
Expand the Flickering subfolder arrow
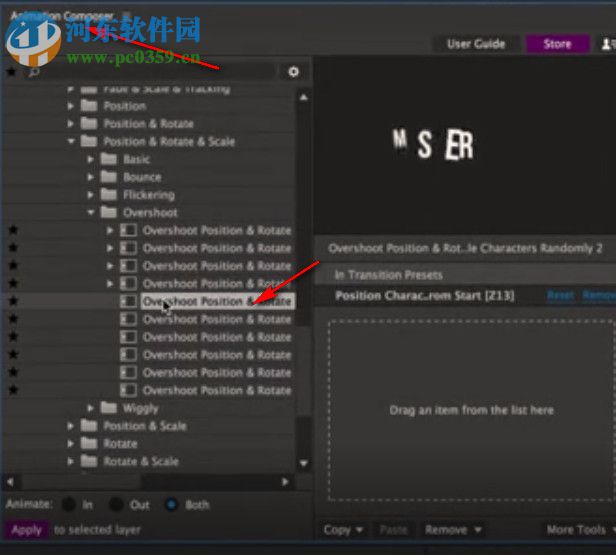(x=90, y=194)
